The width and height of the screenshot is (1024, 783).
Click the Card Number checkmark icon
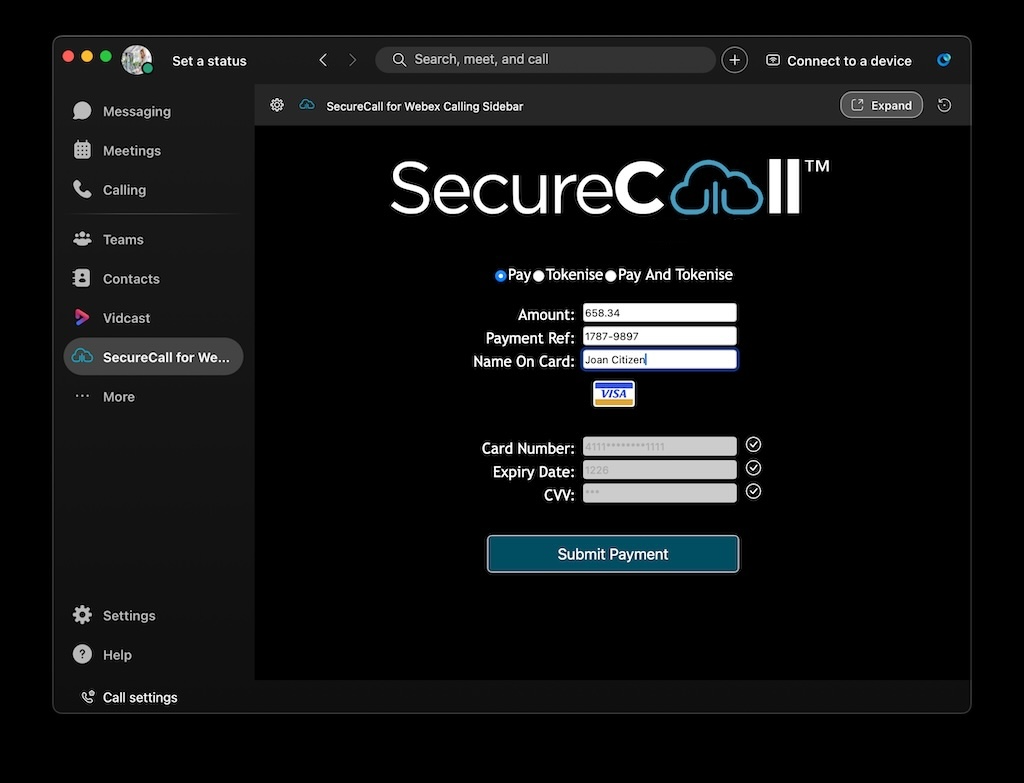(x=753, y=445)
